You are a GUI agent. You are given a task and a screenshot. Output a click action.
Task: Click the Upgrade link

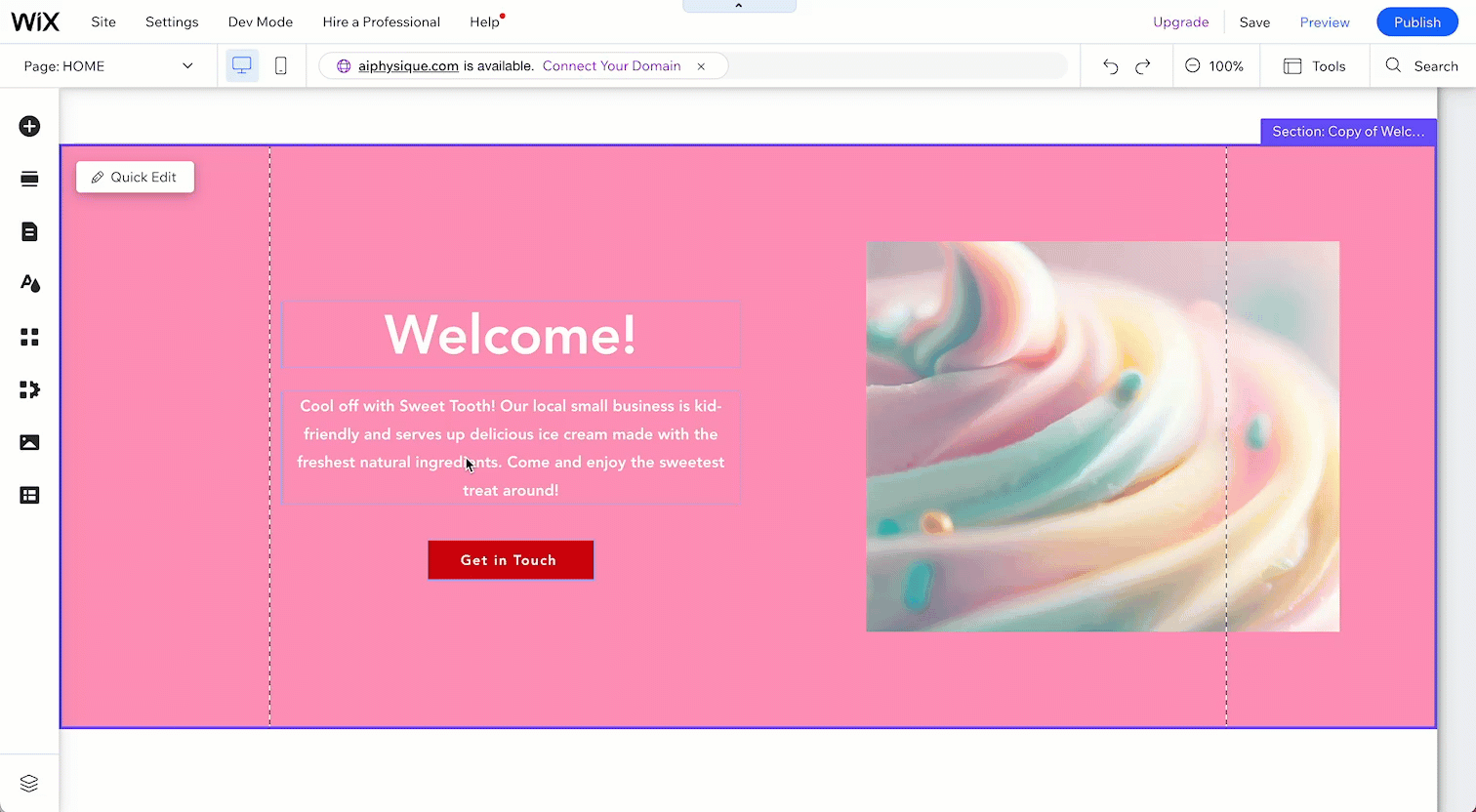(x=1181, y=22)
